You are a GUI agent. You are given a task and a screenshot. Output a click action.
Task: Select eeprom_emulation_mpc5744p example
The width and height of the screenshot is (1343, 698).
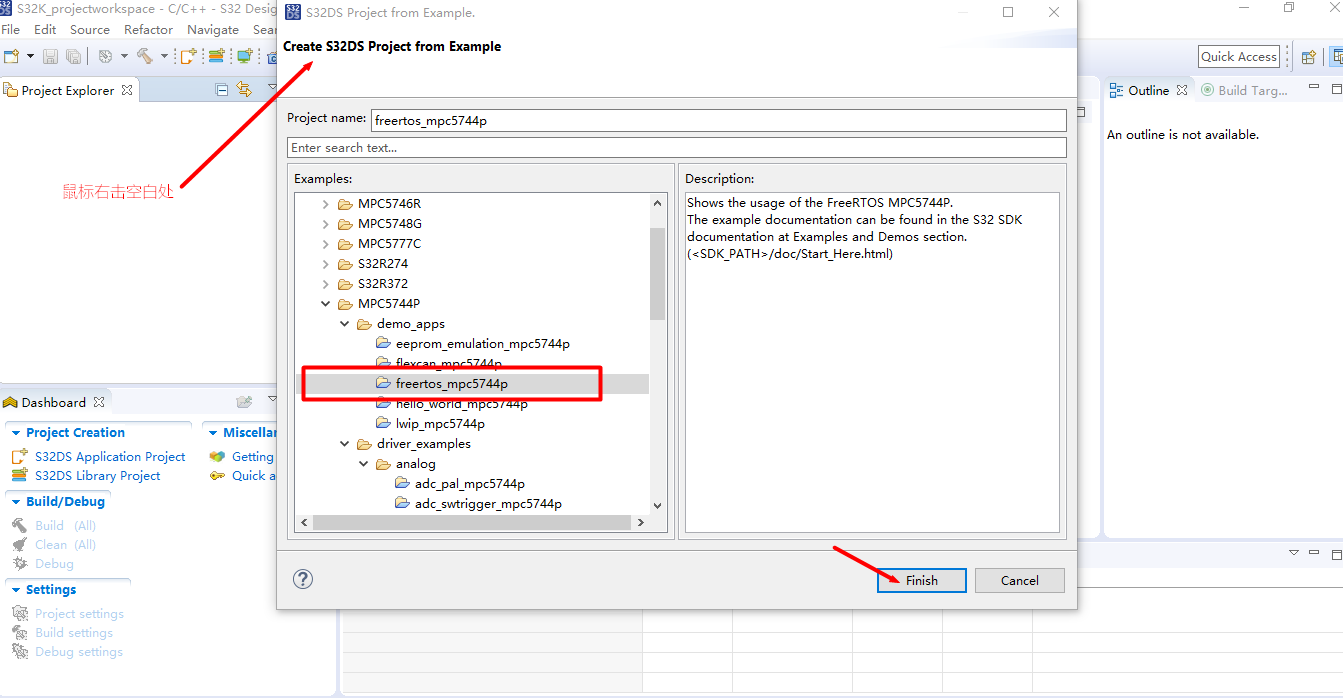point(483,344)
